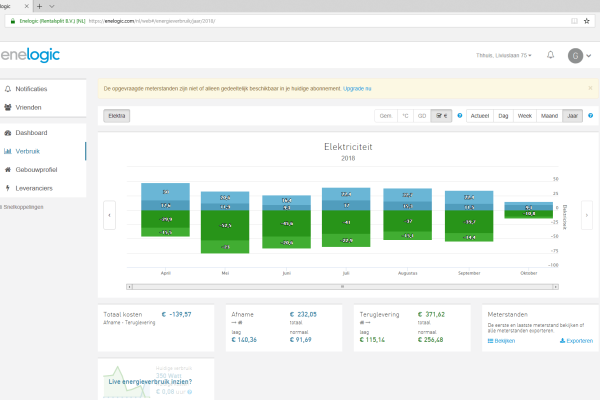This screenshot has width=600, height=400.
Task: Toggle the euro cost display mode
Action: (440, 116)
